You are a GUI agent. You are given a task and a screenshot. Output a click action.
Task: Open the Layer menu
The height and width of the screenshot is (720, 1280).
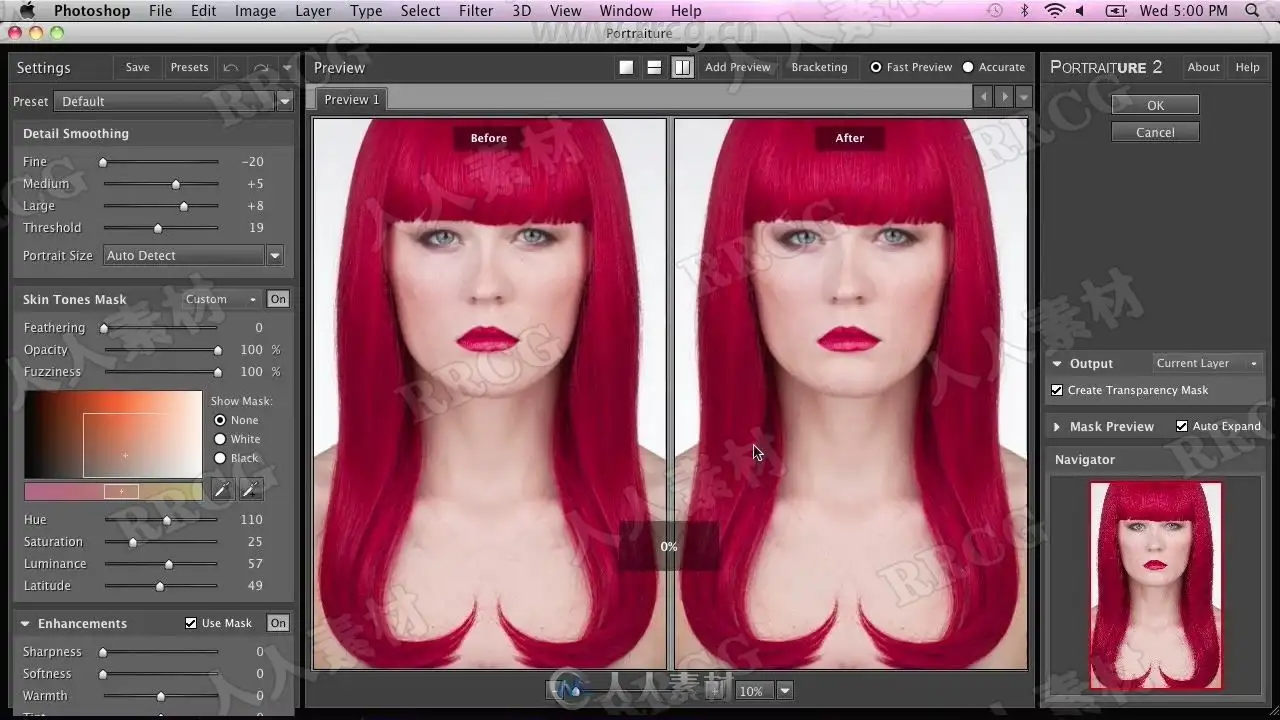[x=313, y=11]
